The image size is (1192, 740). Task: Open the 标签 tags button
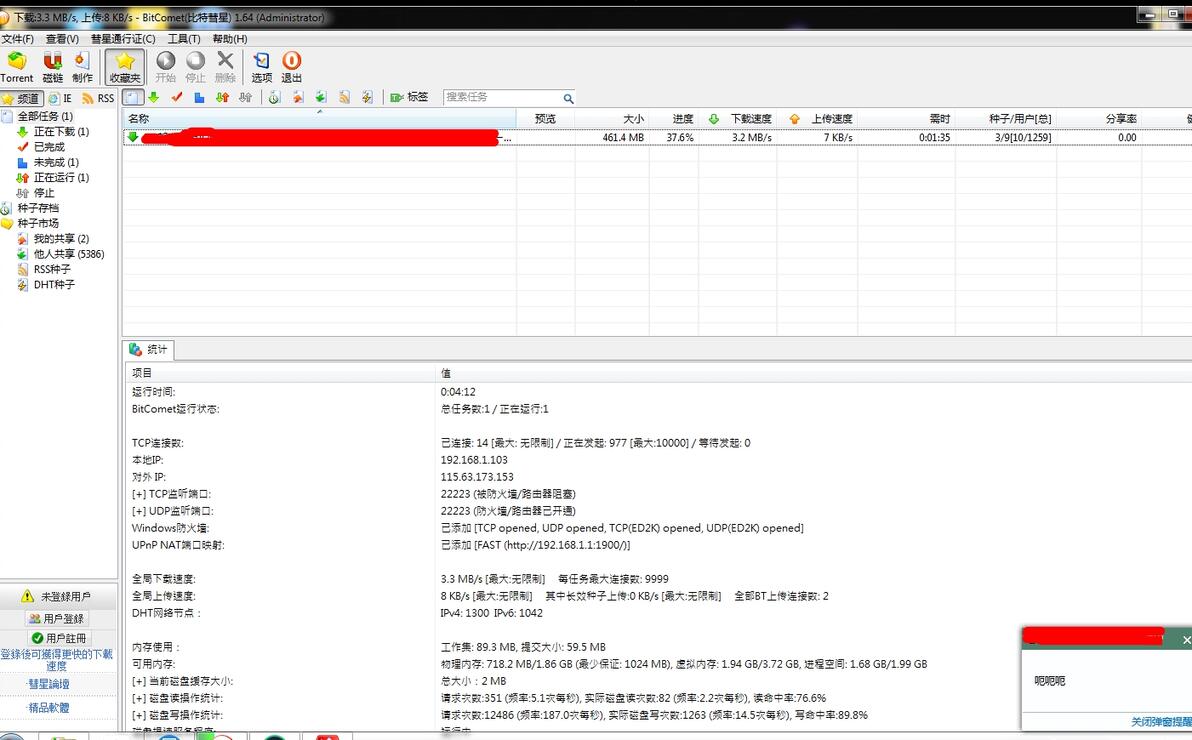point(409,97)
